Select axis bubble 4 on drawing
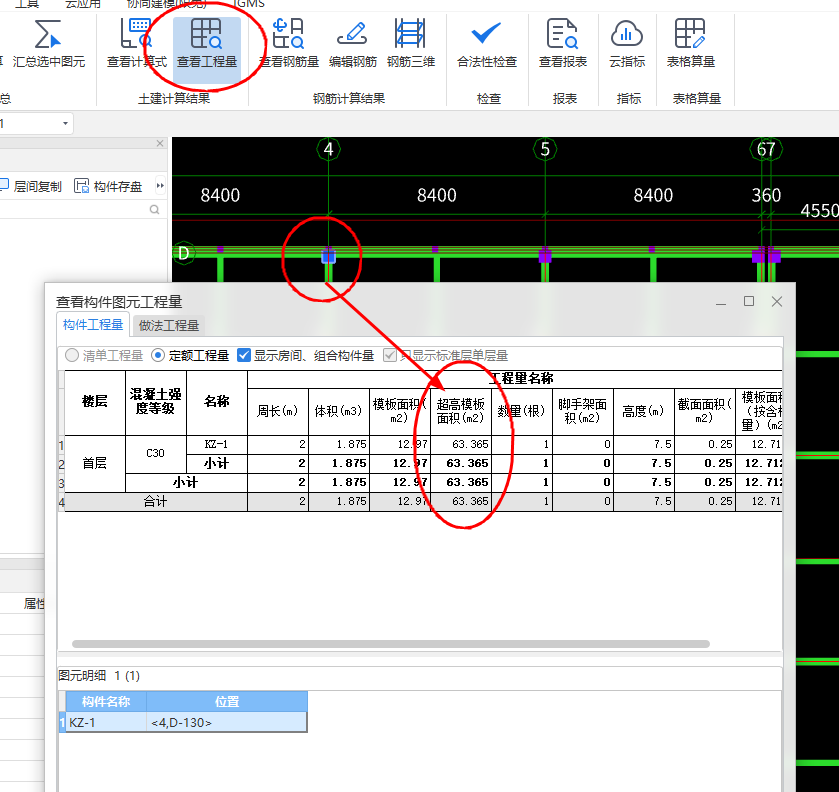The height and width of the screenshot is (792, 839). click(x=329, y=149)
